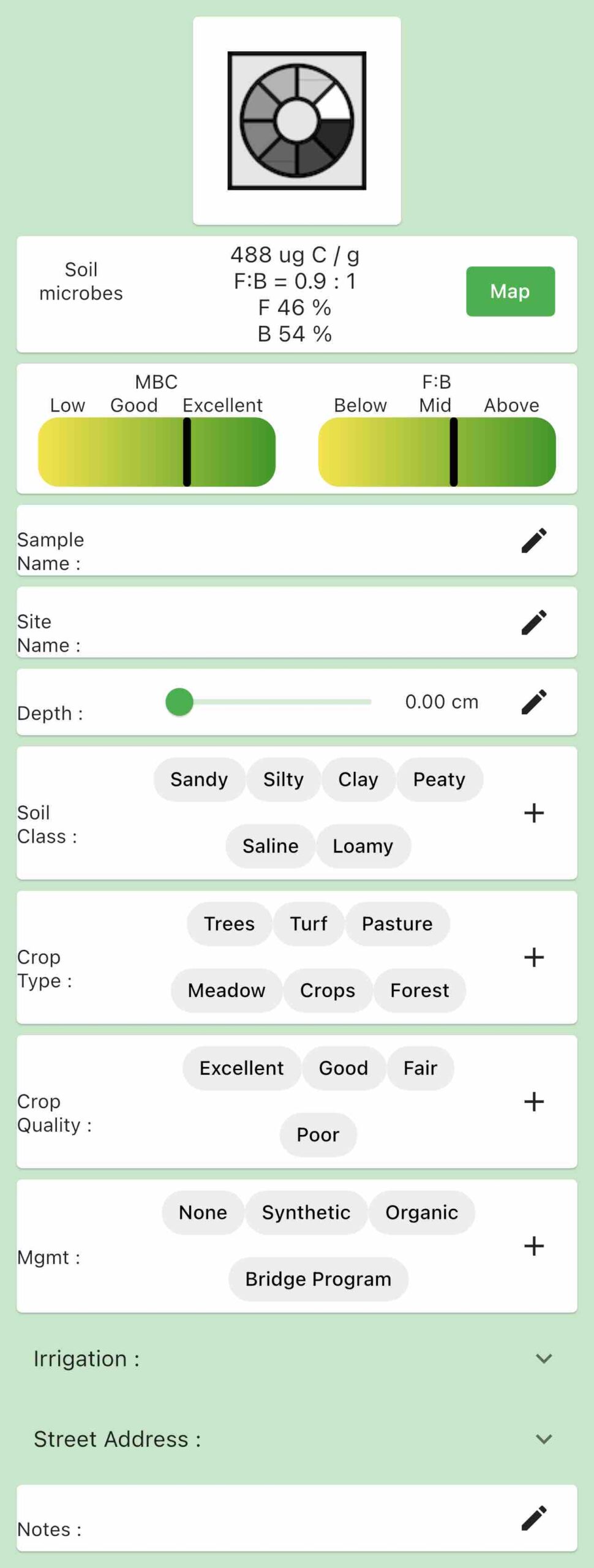Screen dimensions: 594x1568
Task: Click the Site Name pencil edit icon
Action: pyautogui.click(x=534, y=623)
